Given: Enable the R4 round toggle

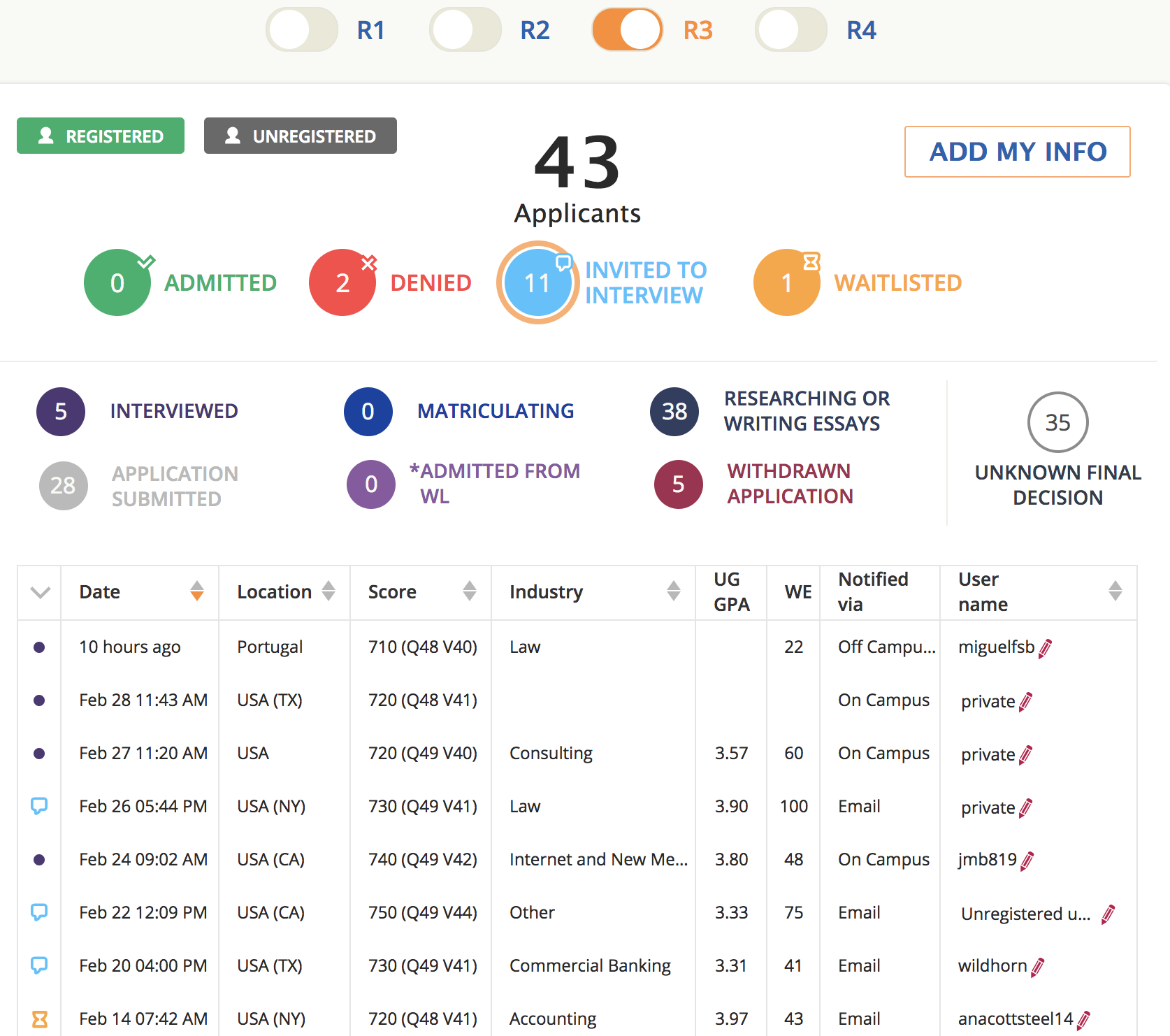Looking at the screenshot, I should [x=790, y=29].
